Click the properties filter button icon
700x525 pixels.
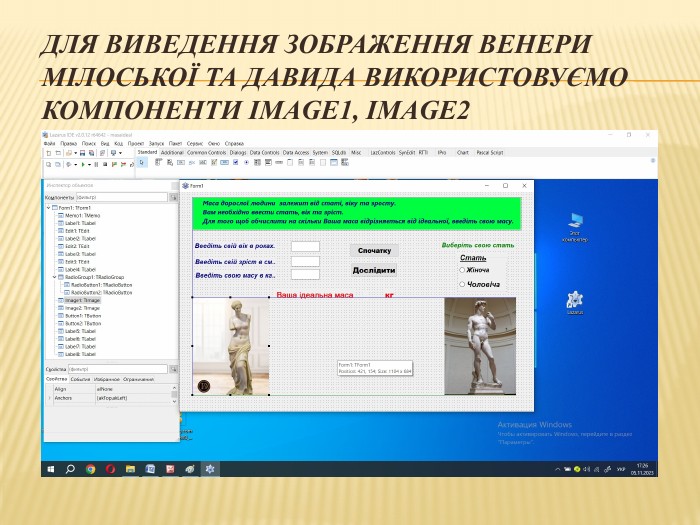point(173,369)
